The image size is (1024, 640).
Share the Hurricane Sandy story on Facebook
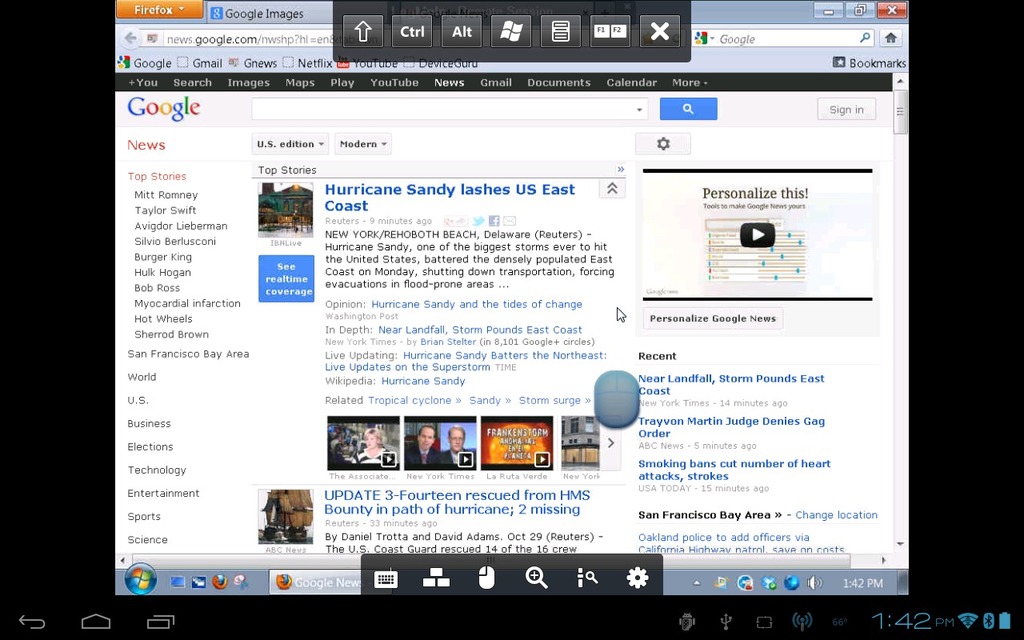coord(494,221)
